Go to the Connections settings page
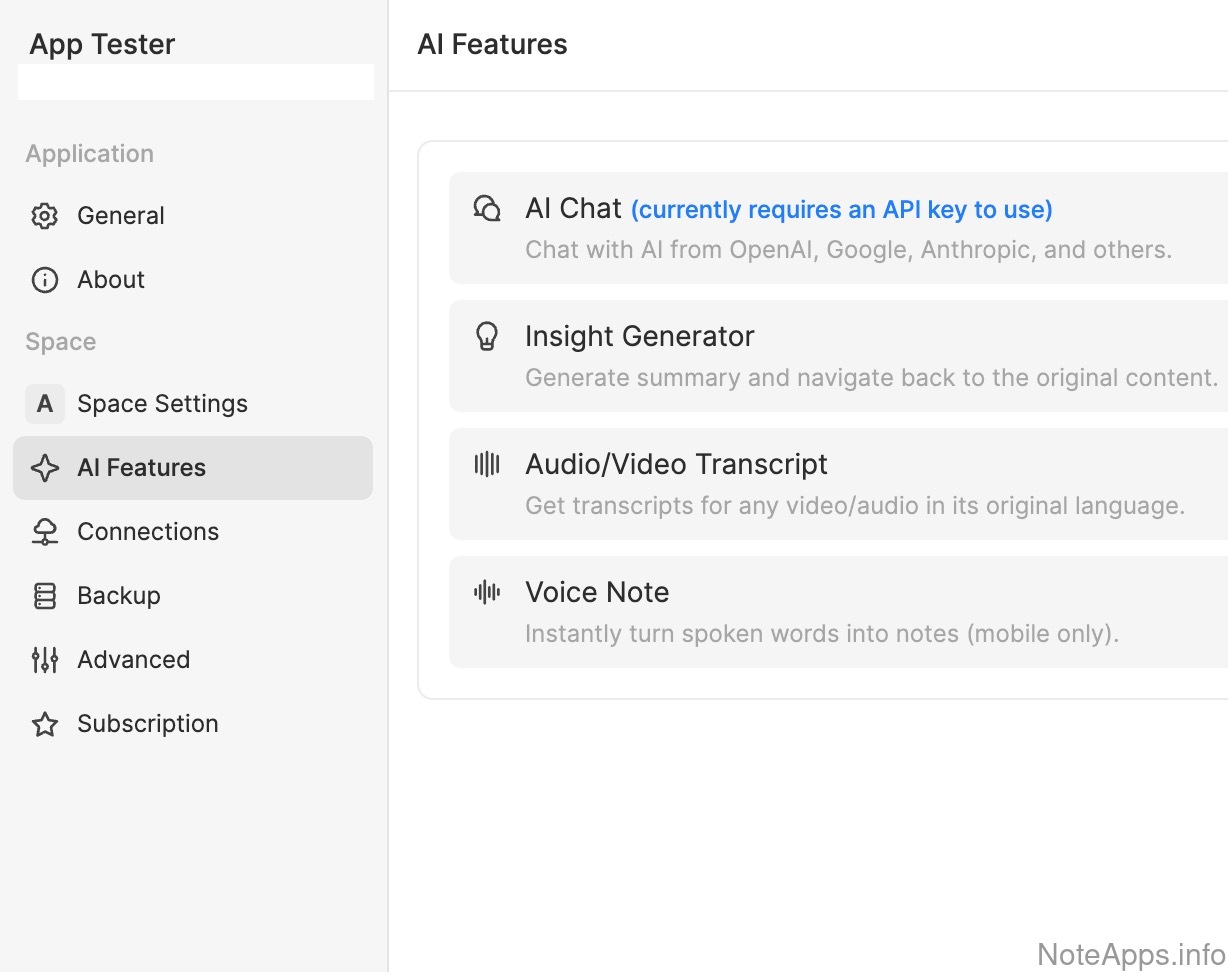The image size is (1228, 974). pyautogui.click(x=148, y=532)
